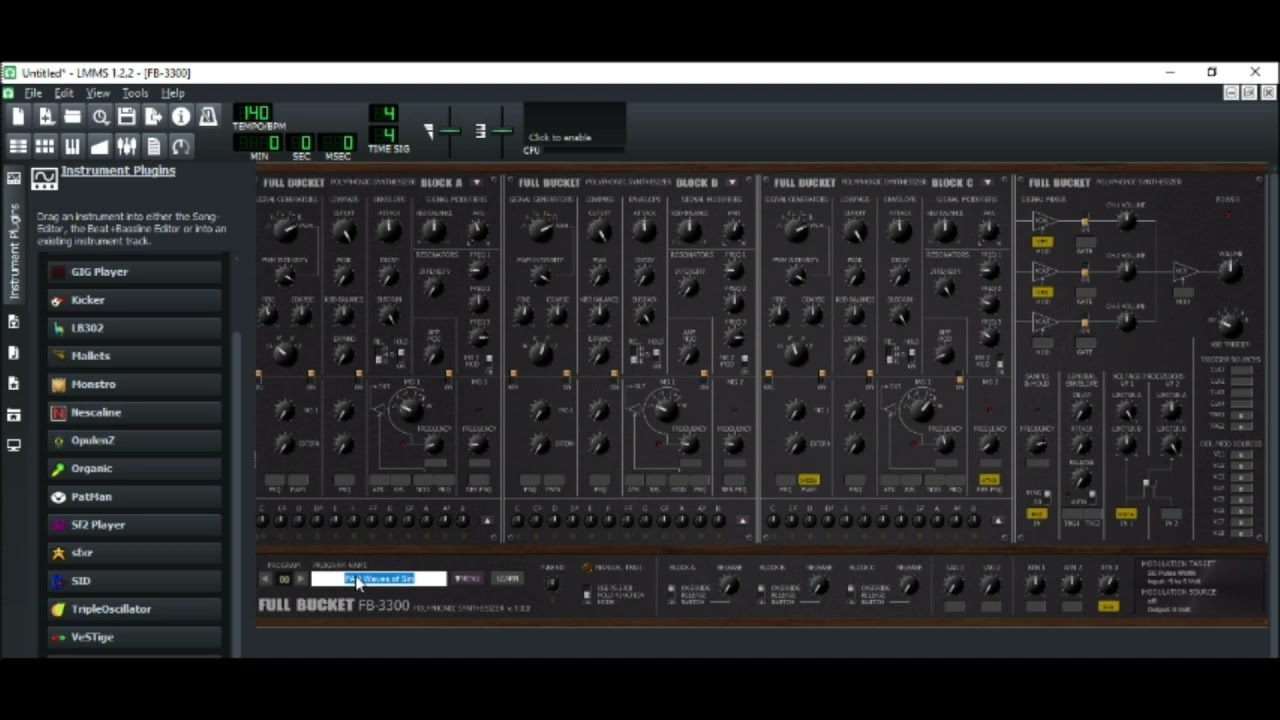1280x720 pixels.
Task: Toggle the metronome icon
Action: tap(208, 117)
